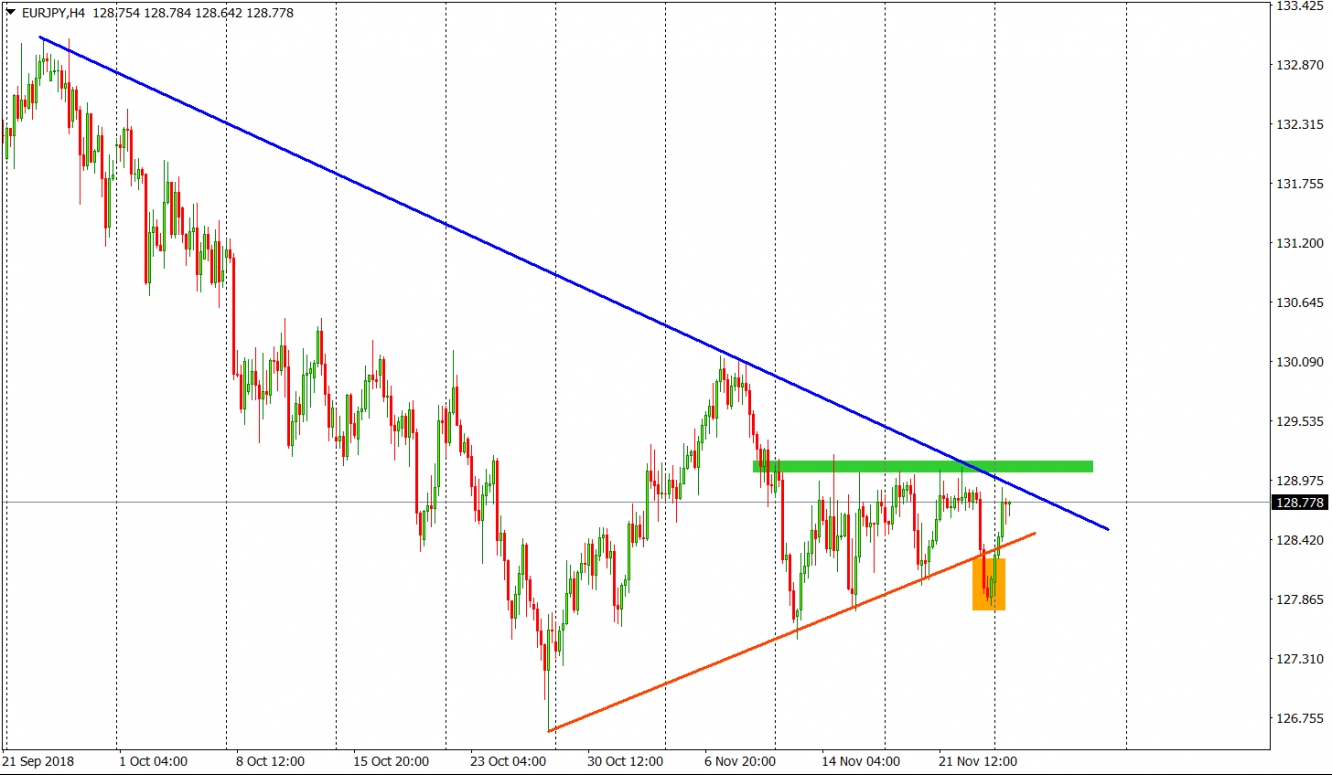The width and height of the screenshot is (1332, 775).
Task: Click the 30 Oct 12:00 time label
Action: click(625, 761)
